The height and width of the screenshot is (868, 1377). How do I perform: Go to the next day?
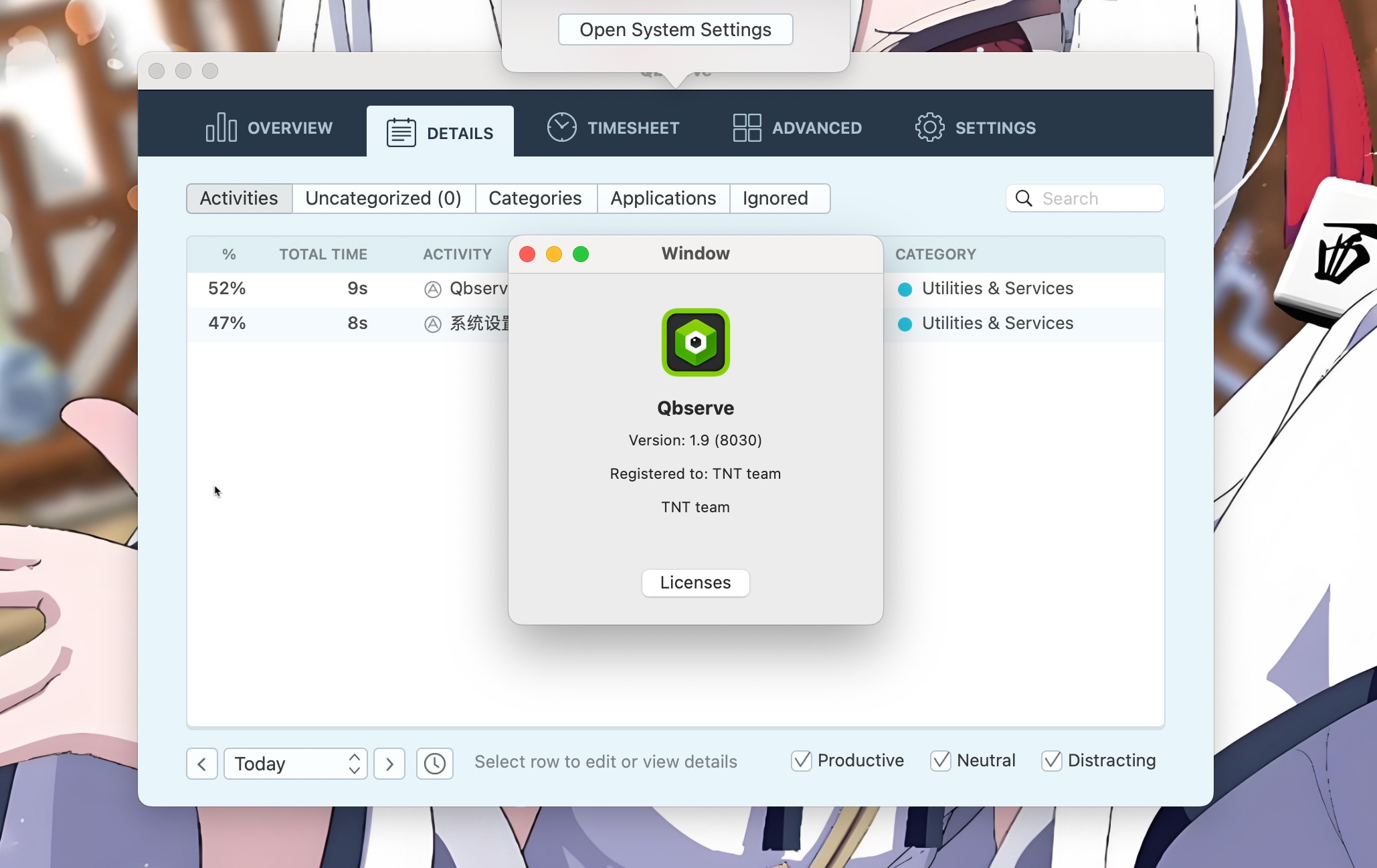tap(389, 764)
